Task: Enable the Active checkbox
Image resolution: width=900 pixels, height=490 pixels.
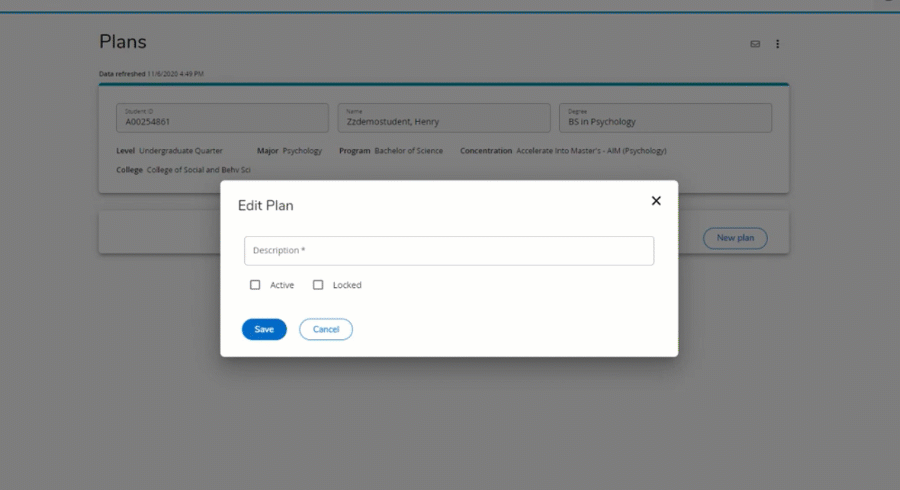Action: 255,285
